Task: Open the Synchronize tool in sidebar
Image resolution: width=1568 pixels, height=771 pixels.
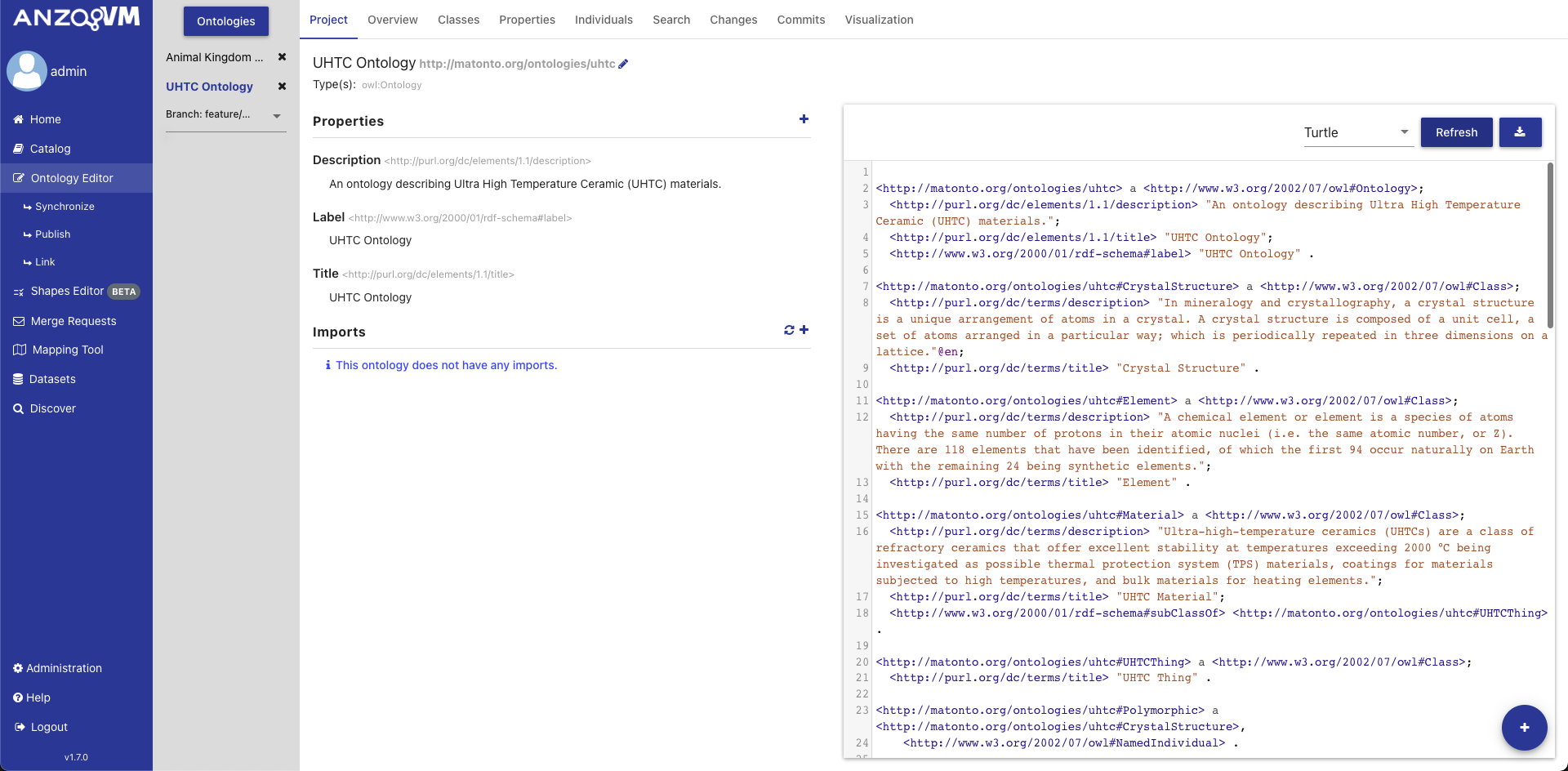Action: tap(65, 206)
